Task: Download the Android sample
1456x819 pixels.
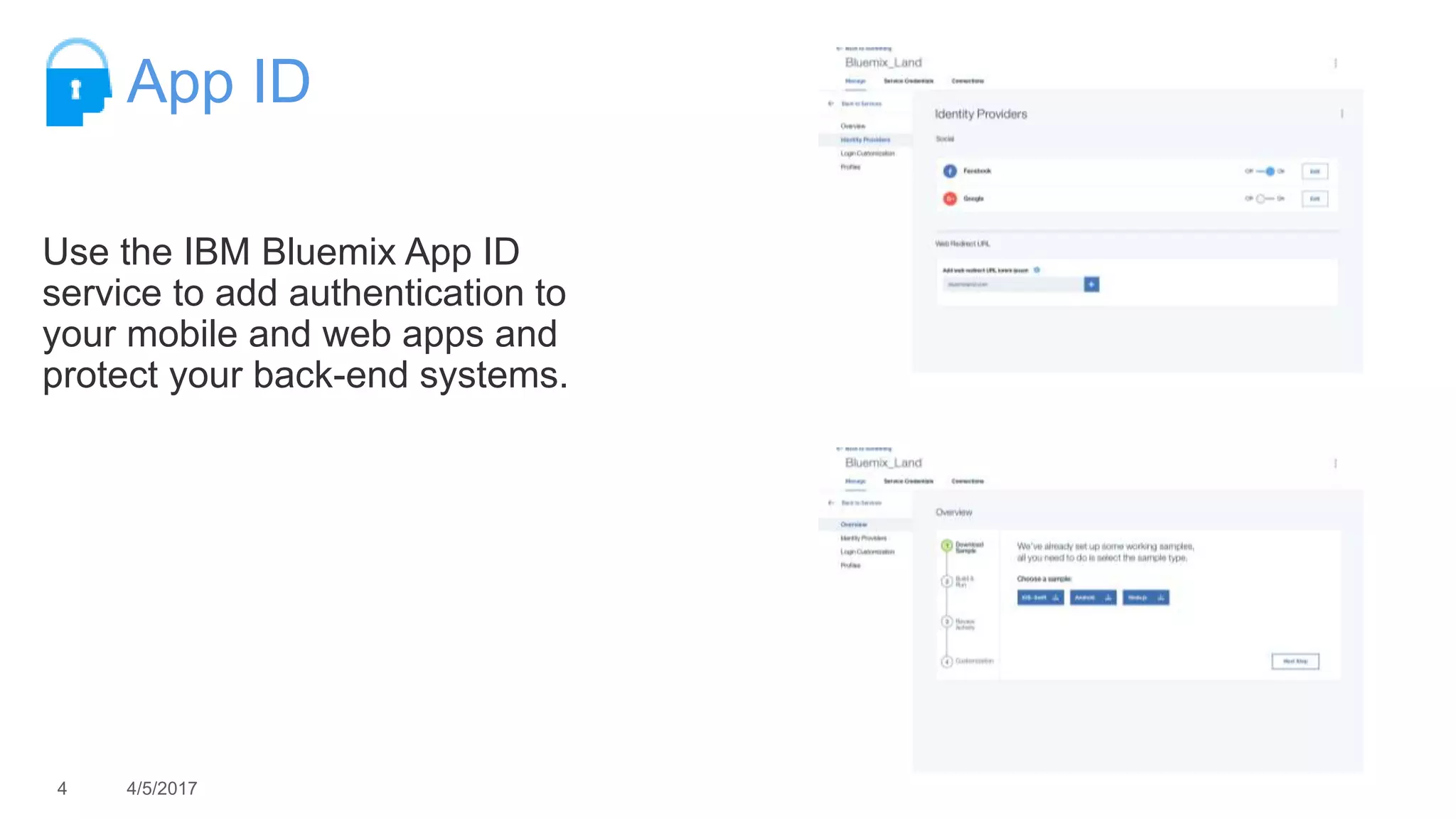Action: coord(1093,598)
